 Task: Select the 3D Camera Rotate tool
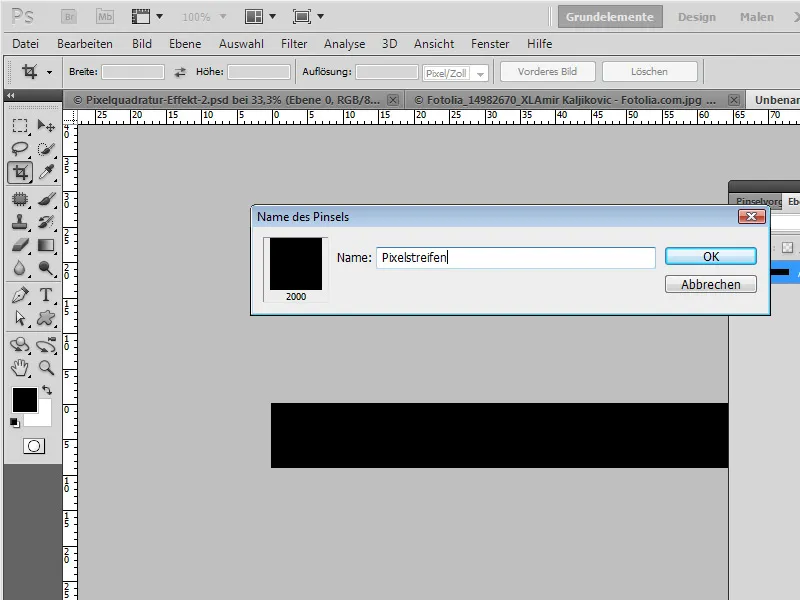(46, 345)
